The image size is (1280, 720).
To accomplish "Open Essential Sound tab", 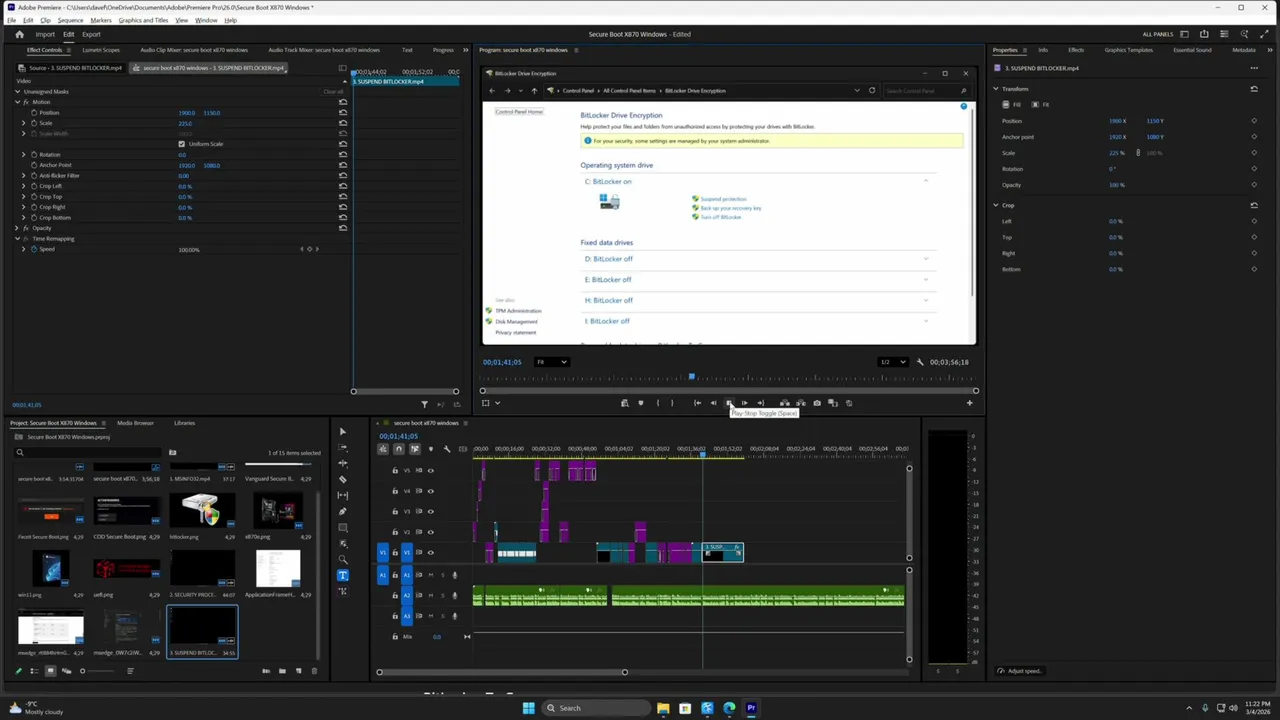I will (x=1192, y=50).
